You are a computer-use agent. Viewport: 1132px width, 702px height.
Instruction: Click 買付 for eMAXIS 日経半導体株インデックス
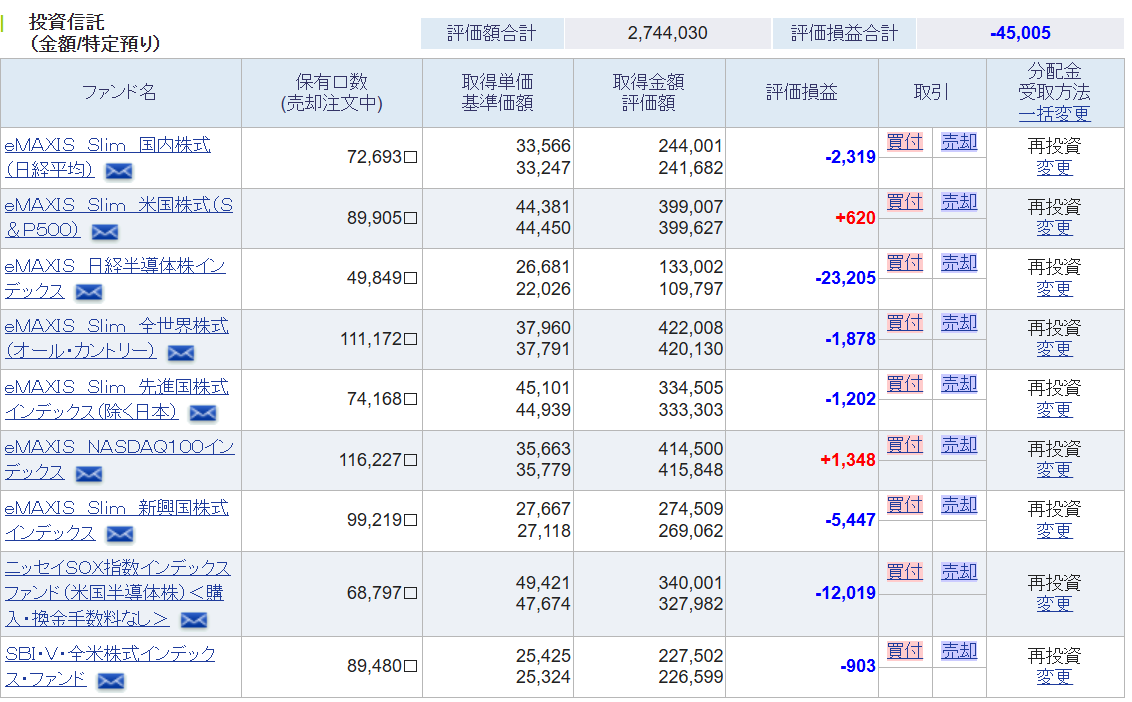pos(905,263)
